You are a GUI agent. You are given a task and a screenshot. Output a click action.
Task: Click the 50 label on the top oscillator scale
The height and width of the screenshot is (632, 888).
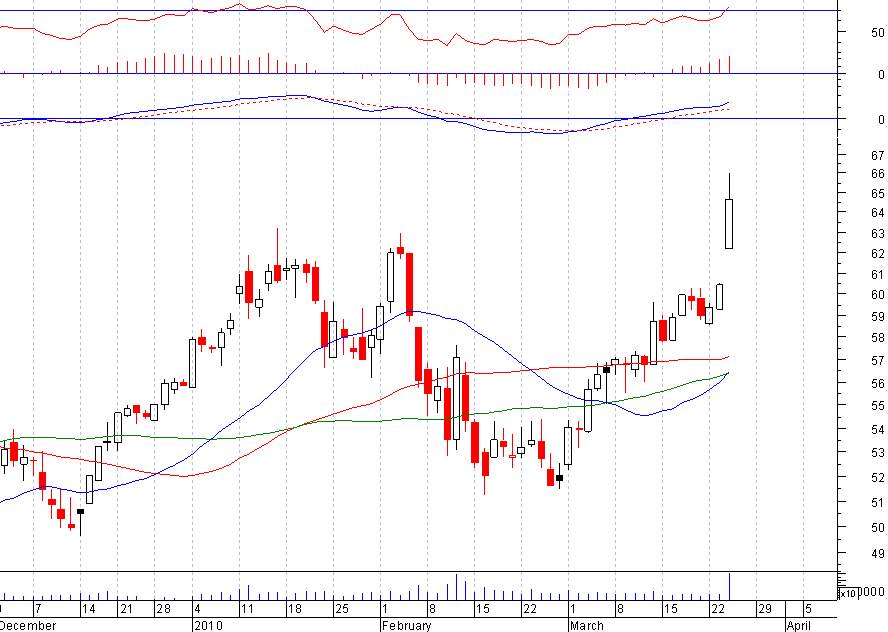click(x=877, y=33)
